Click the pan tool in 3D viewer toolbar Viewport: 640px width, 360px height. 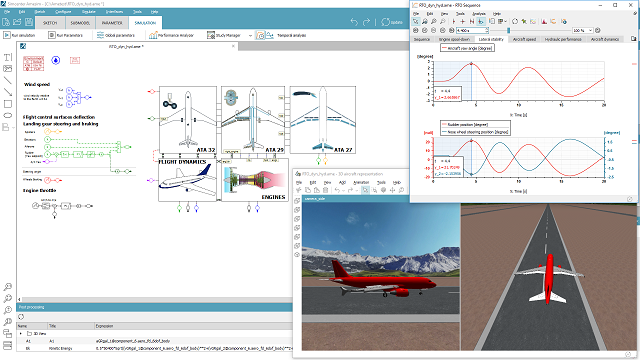coord(392,190)
